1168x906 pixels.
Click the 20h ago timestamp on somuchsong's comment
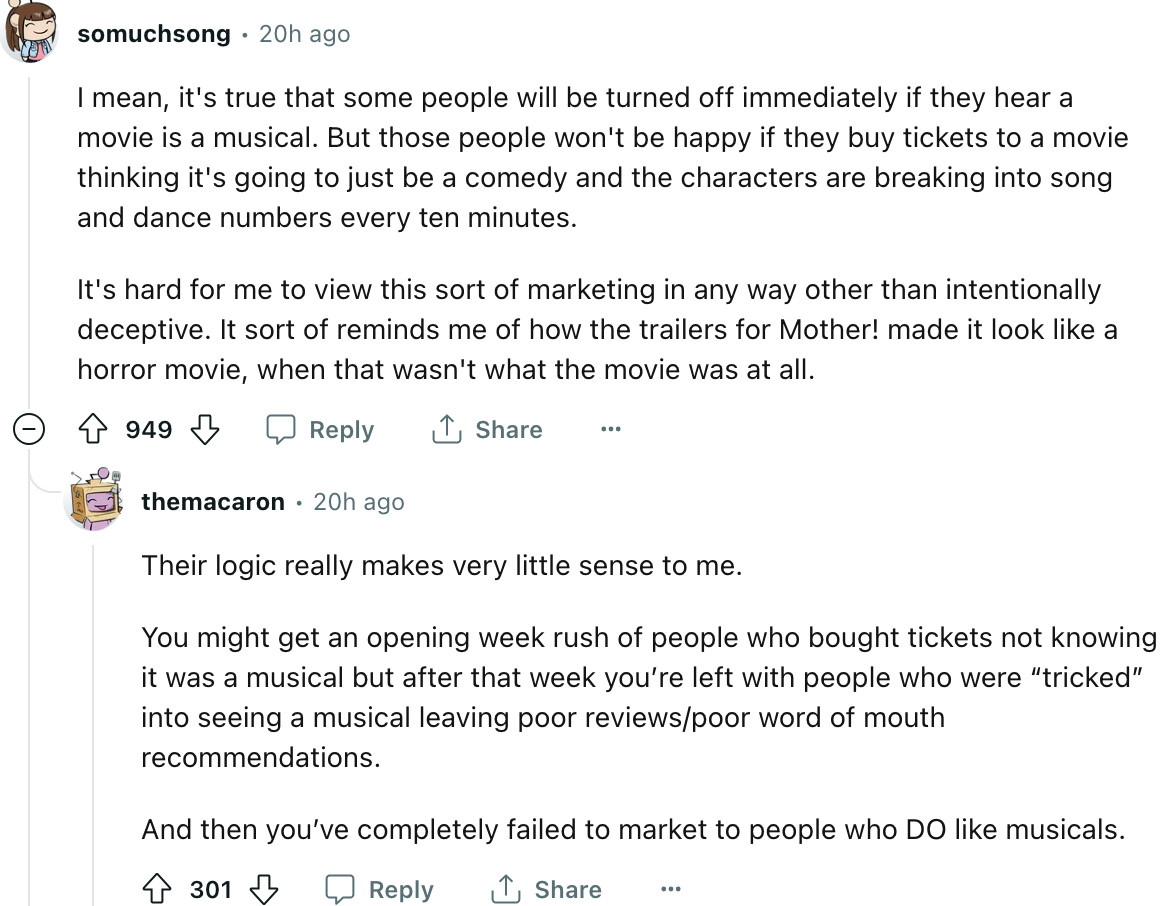[x=304, y=34]
